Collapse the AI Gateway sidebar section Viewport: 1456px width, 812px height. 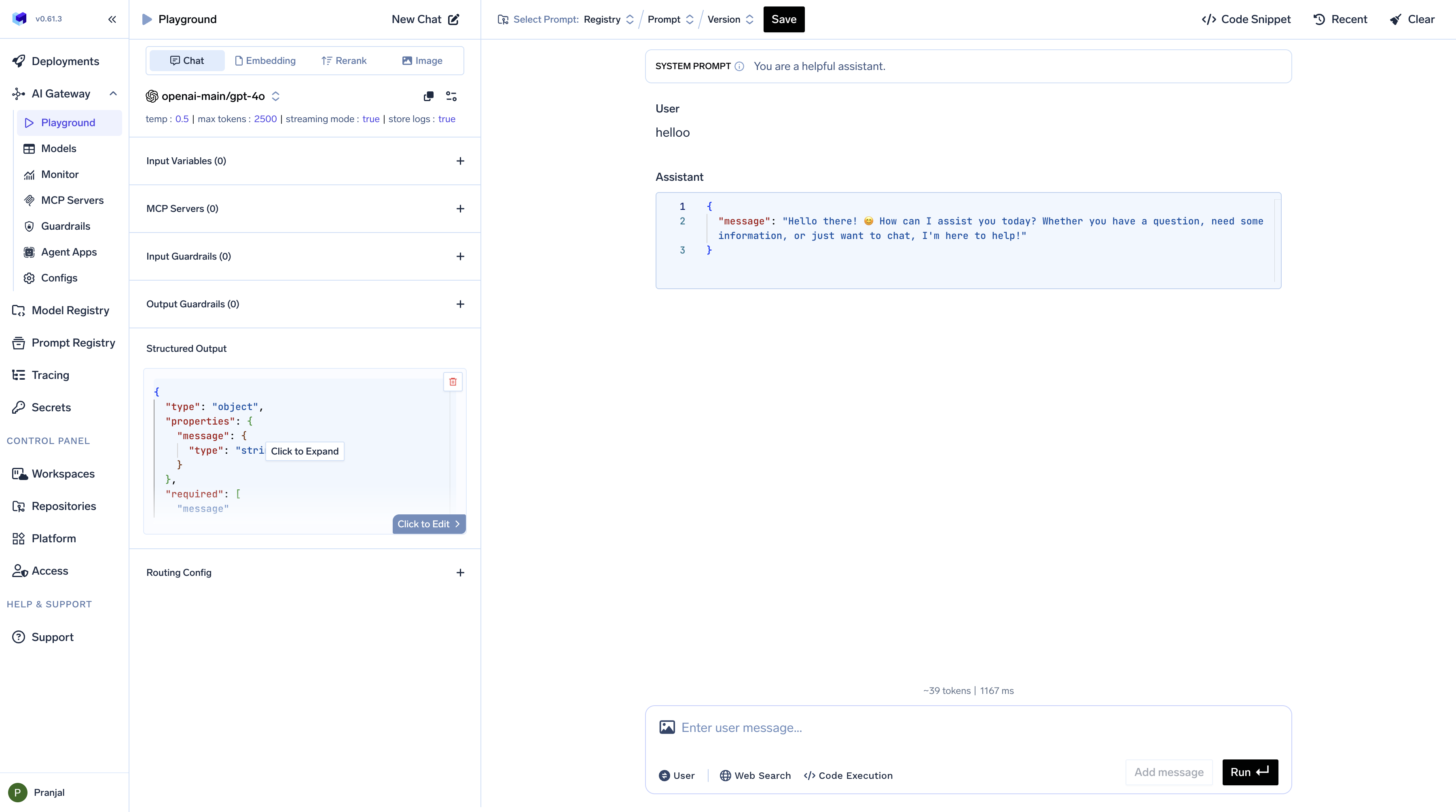pyautogui.click(x=113, y=94)
